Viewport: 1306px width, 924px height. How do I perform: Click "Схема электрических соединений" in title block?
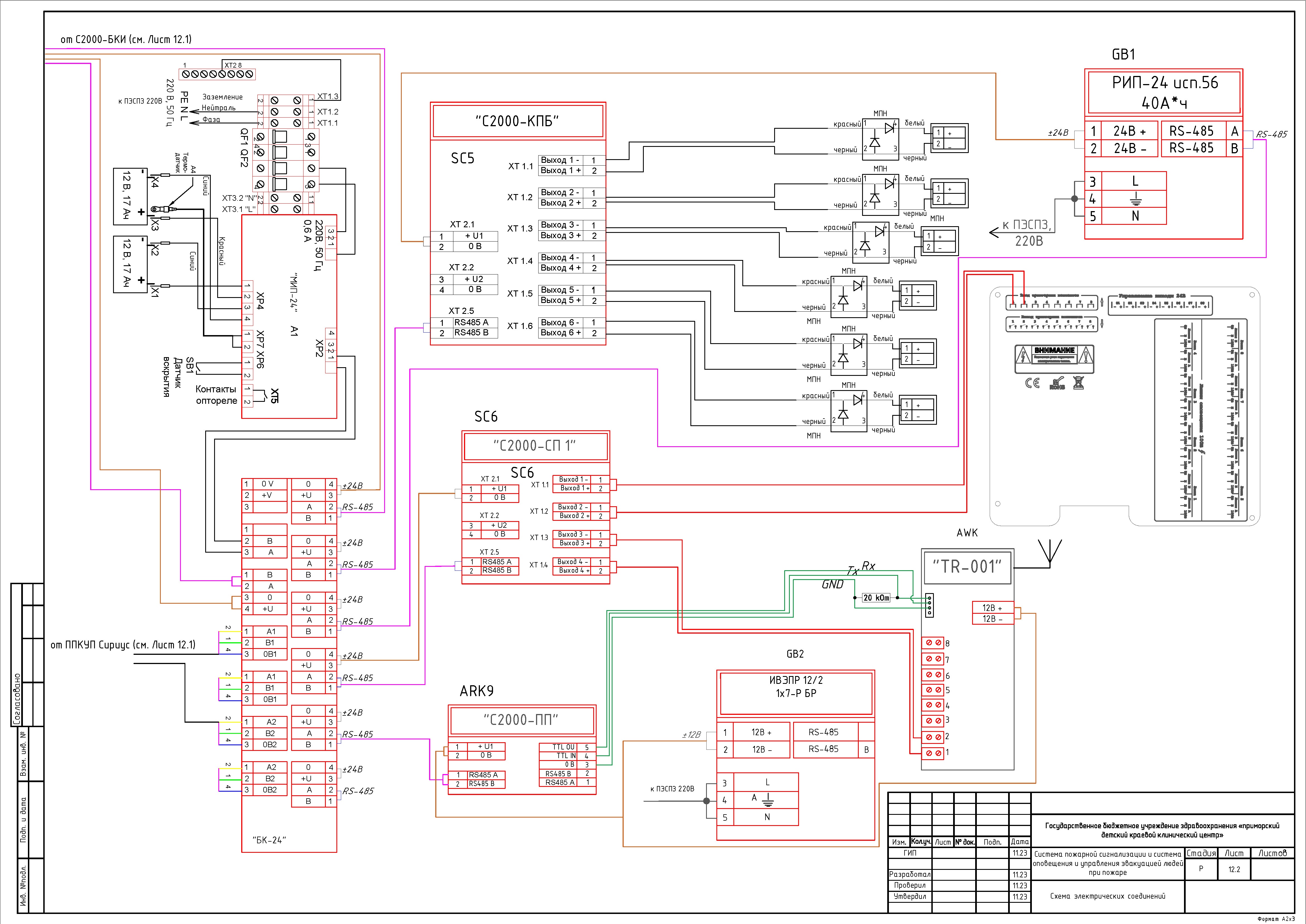1108,896
